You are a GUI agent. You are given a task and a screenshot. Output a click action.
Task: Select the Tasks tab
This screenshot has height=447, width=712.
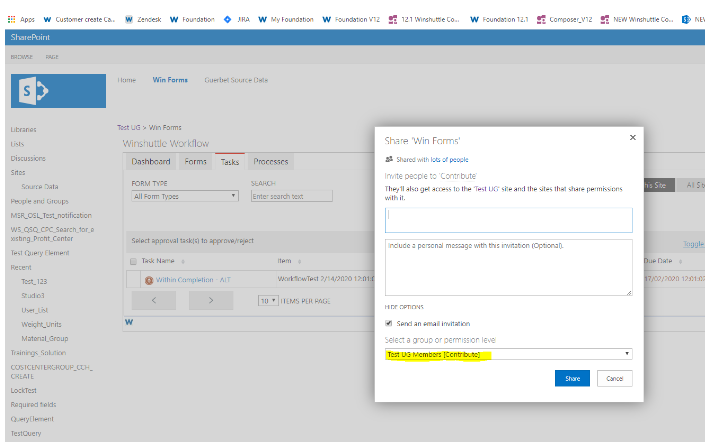click(x=230, y=162)
